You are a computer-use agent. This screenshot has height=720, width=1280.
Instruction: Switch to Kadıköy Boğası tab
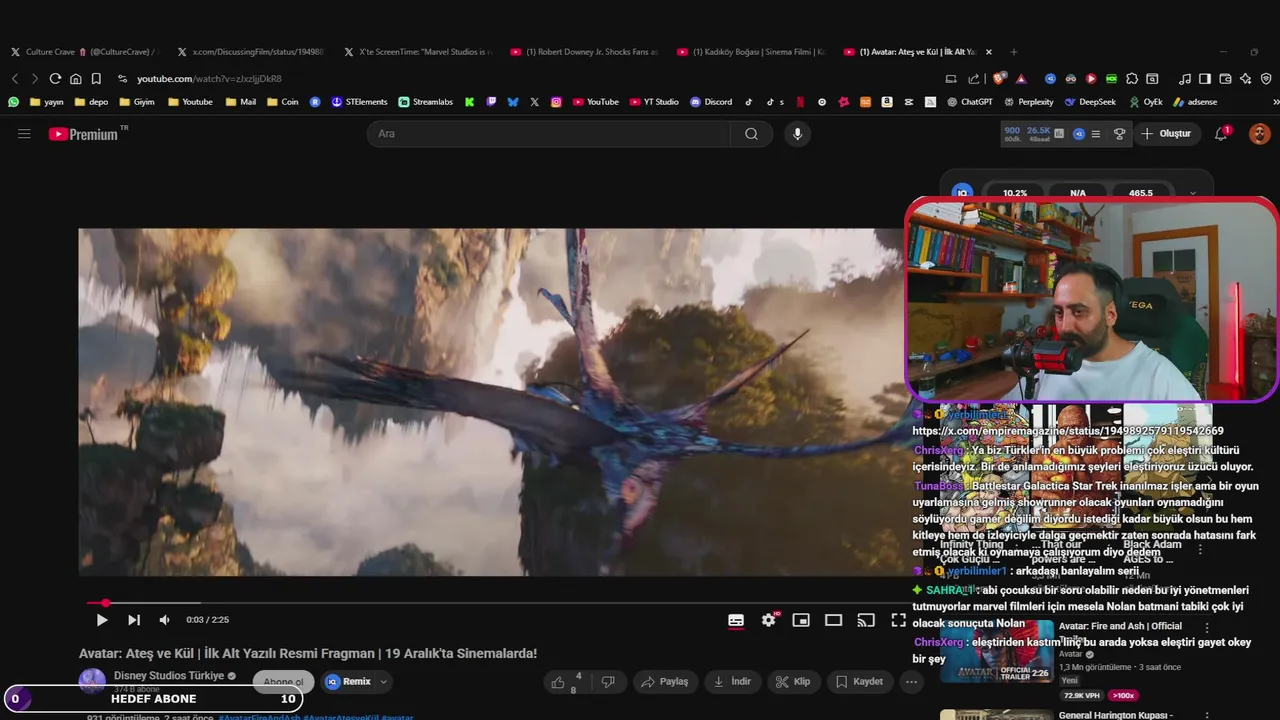pyautogui.click(x=751, y=51)
